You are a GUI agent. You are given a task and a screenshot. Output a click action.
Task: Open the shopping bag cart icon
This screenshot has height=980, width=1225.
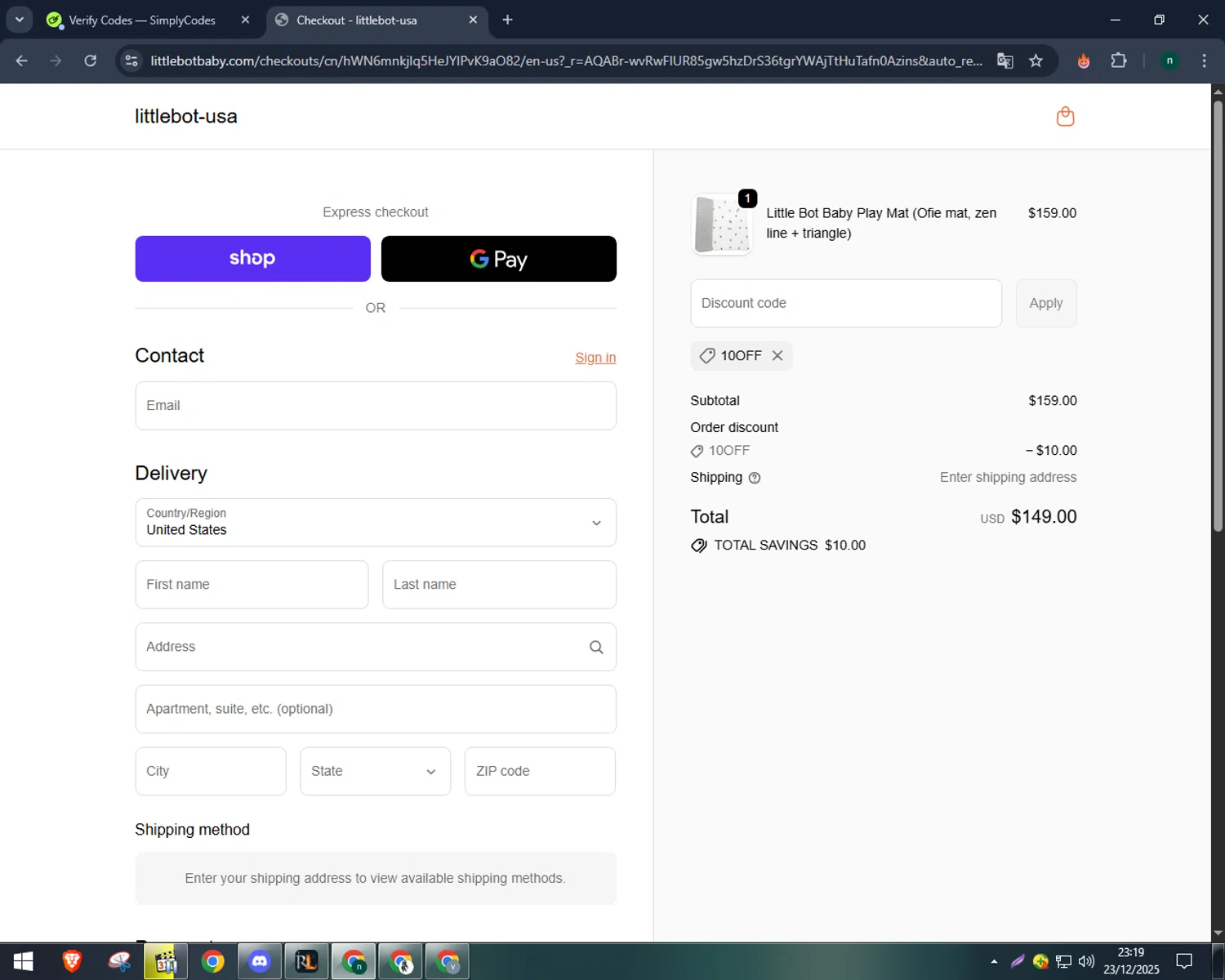tap(1065, 117)
